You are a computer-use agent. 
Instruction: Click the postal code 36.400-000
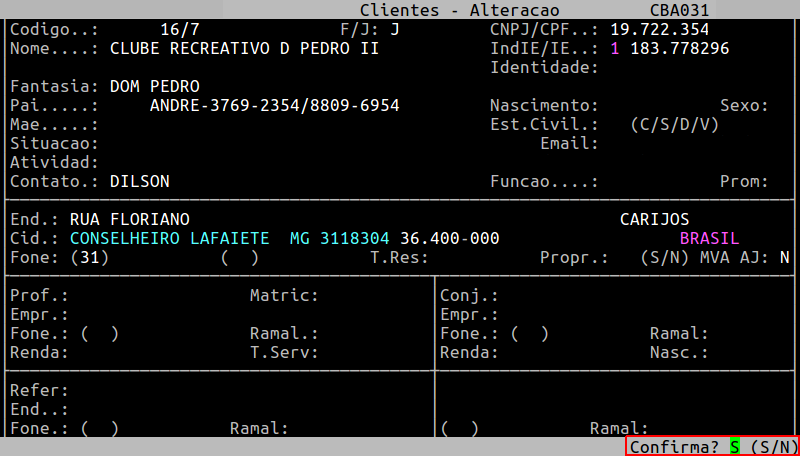pyautogui.click(x=449, y=238)
